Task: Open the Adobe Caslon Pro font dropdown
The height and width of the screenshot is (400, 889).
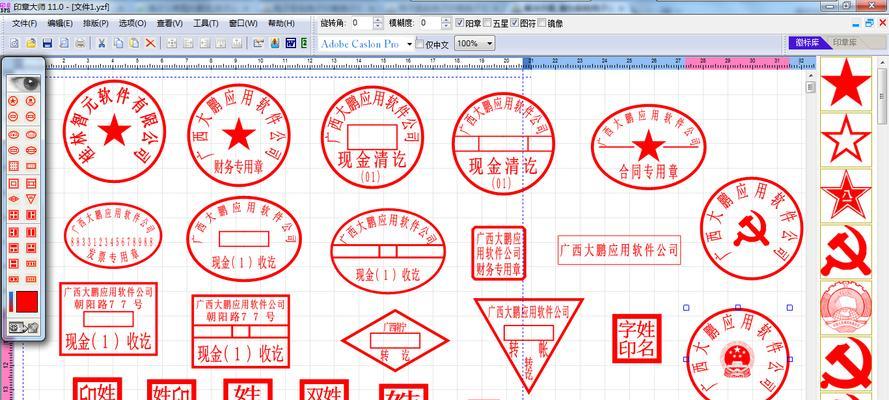Action: coord(410,44)
